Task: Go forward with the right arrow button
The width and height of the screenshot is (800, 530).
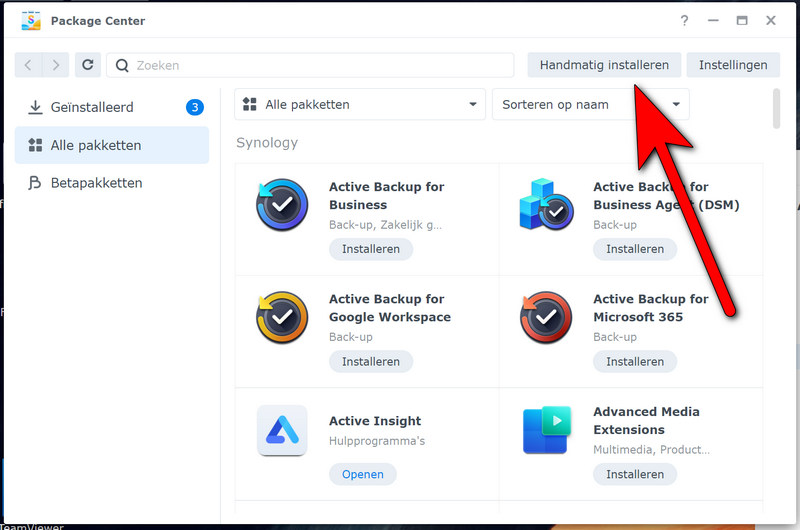Action: click(x=56, y=65)
